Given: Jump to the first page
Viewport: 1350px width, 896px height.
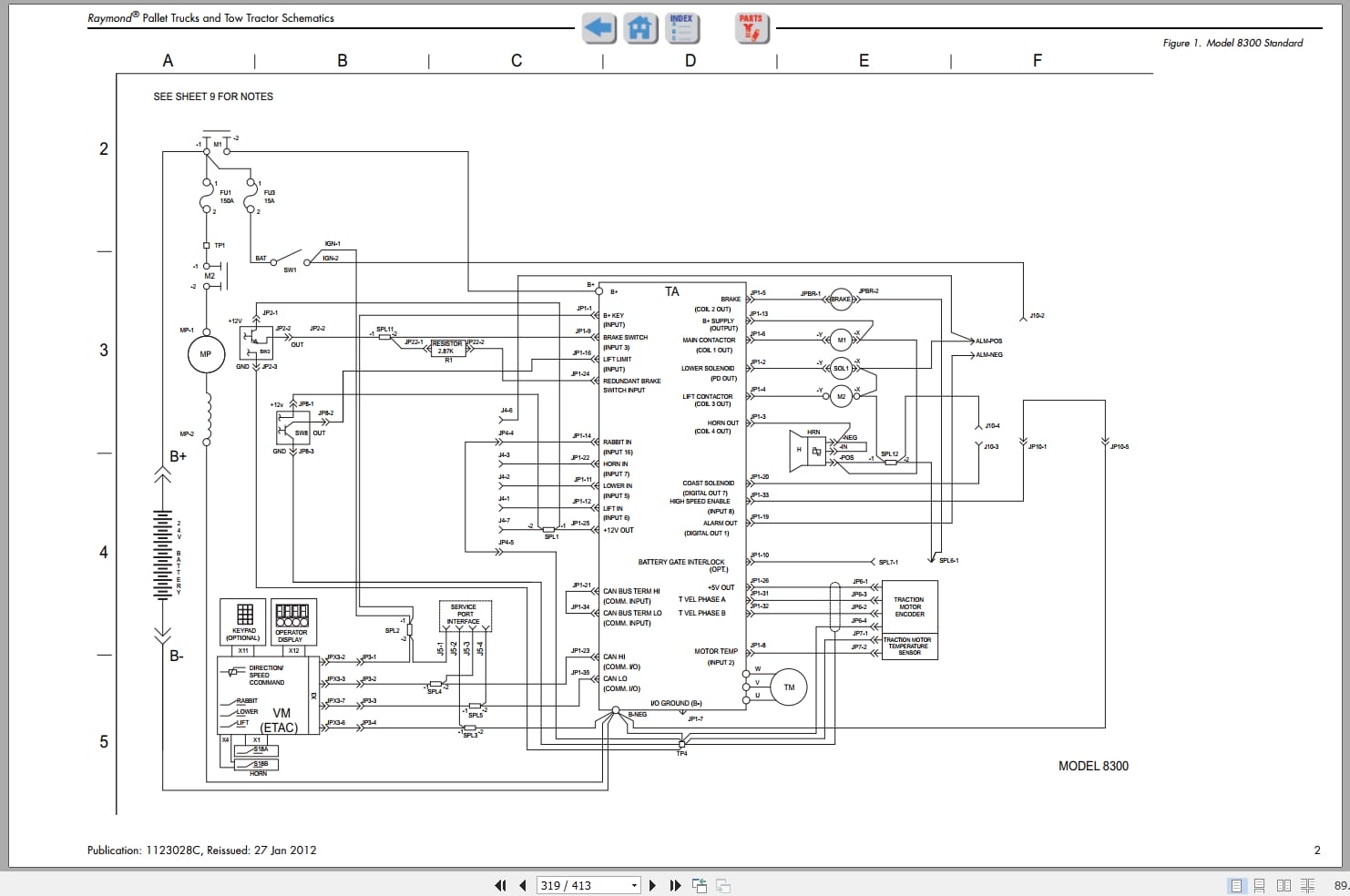Looking at the screenshot, I should point(500,885).
